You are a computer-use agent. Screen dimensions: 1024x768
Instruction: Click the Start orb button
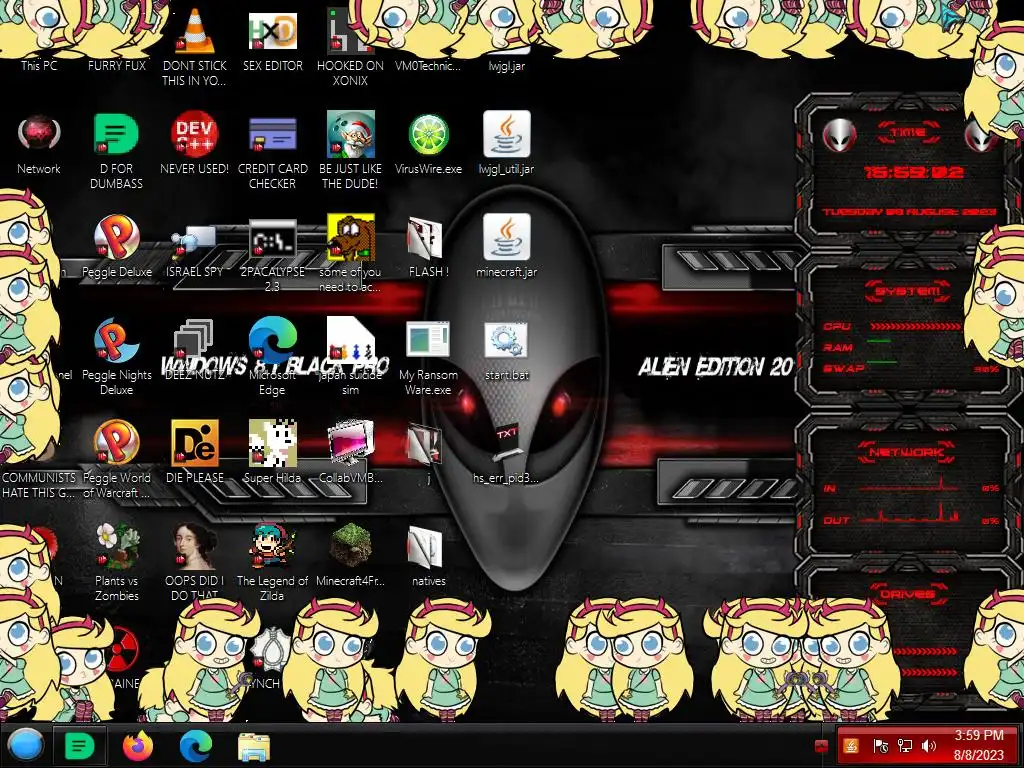point(25,745)
